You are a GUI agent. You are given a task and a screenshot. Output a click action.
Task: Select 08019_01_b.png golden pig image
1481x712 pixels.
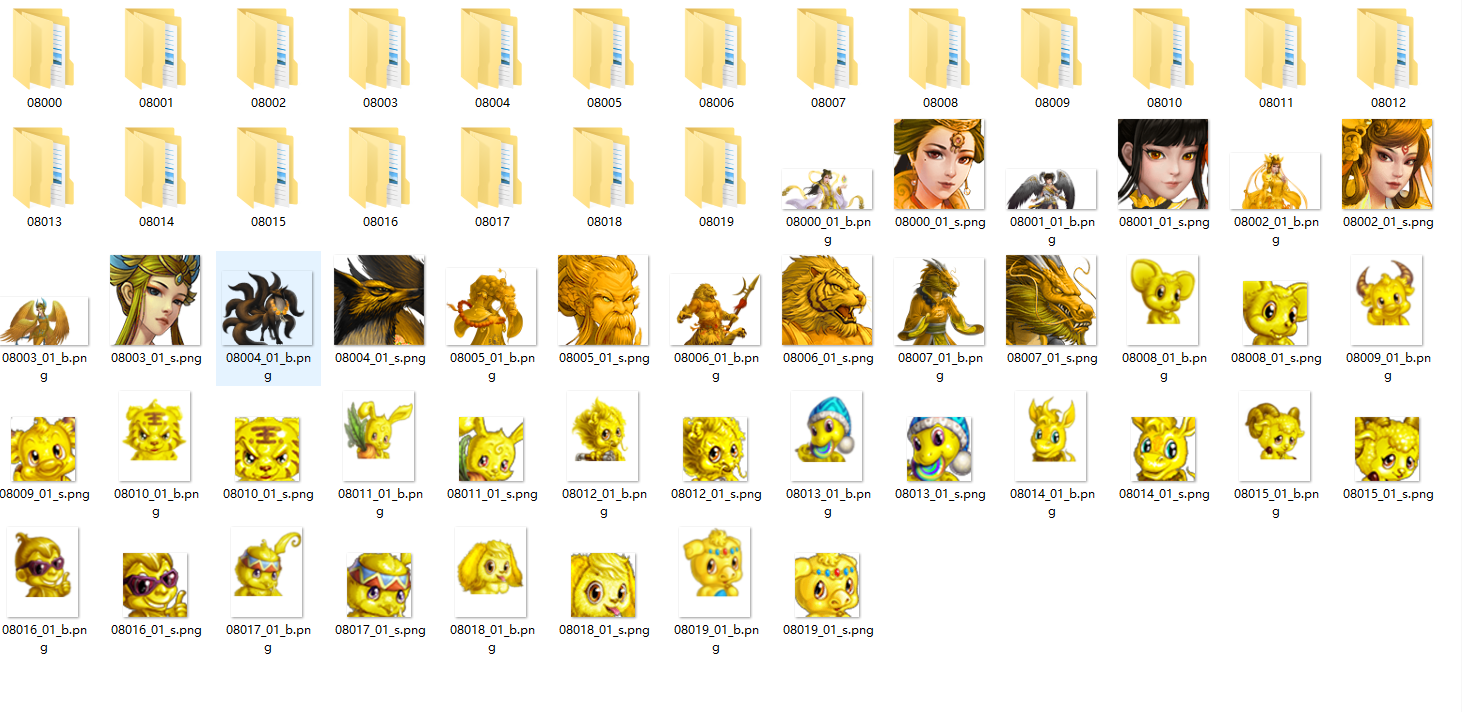[x=714, y=572]
